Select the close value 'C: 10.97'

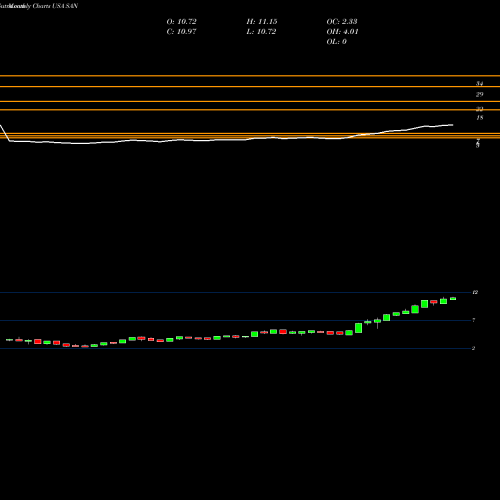(x=181, y=32)
